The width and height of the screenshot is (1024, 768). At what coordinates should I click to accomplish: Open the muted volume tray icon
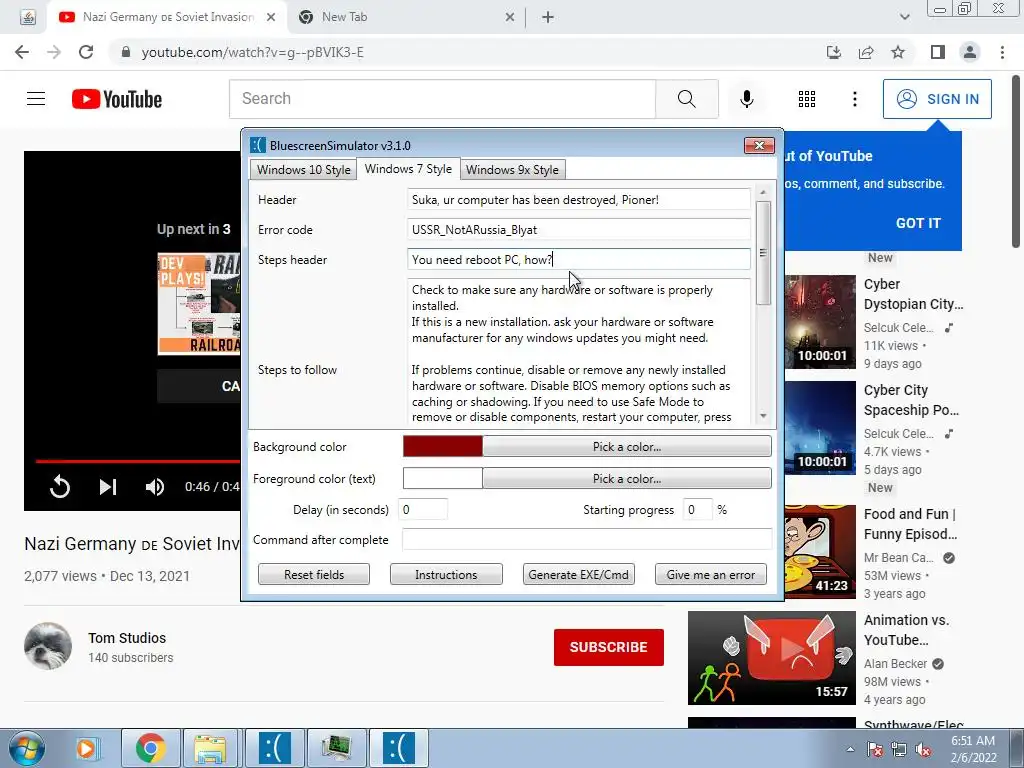(x=922, y=749)
